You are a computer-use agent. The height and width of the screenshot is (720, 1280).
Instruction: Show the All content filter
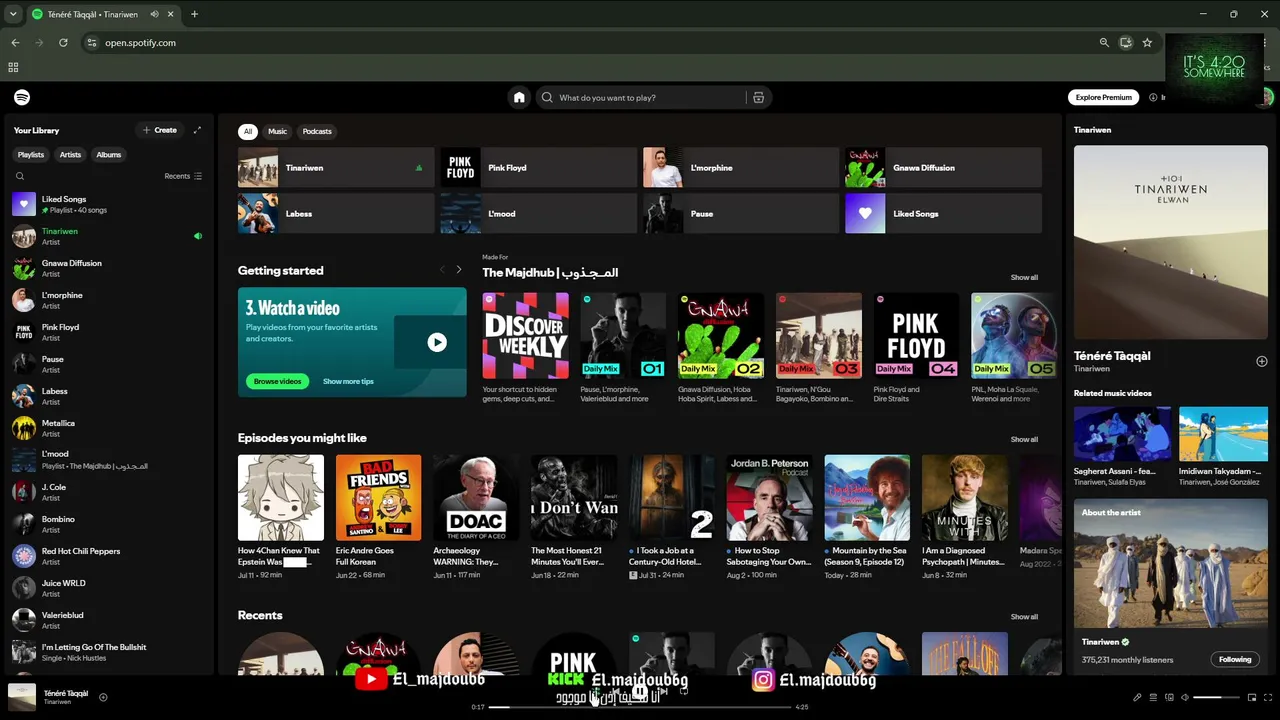pyautogui.click(x=248, y=131)
